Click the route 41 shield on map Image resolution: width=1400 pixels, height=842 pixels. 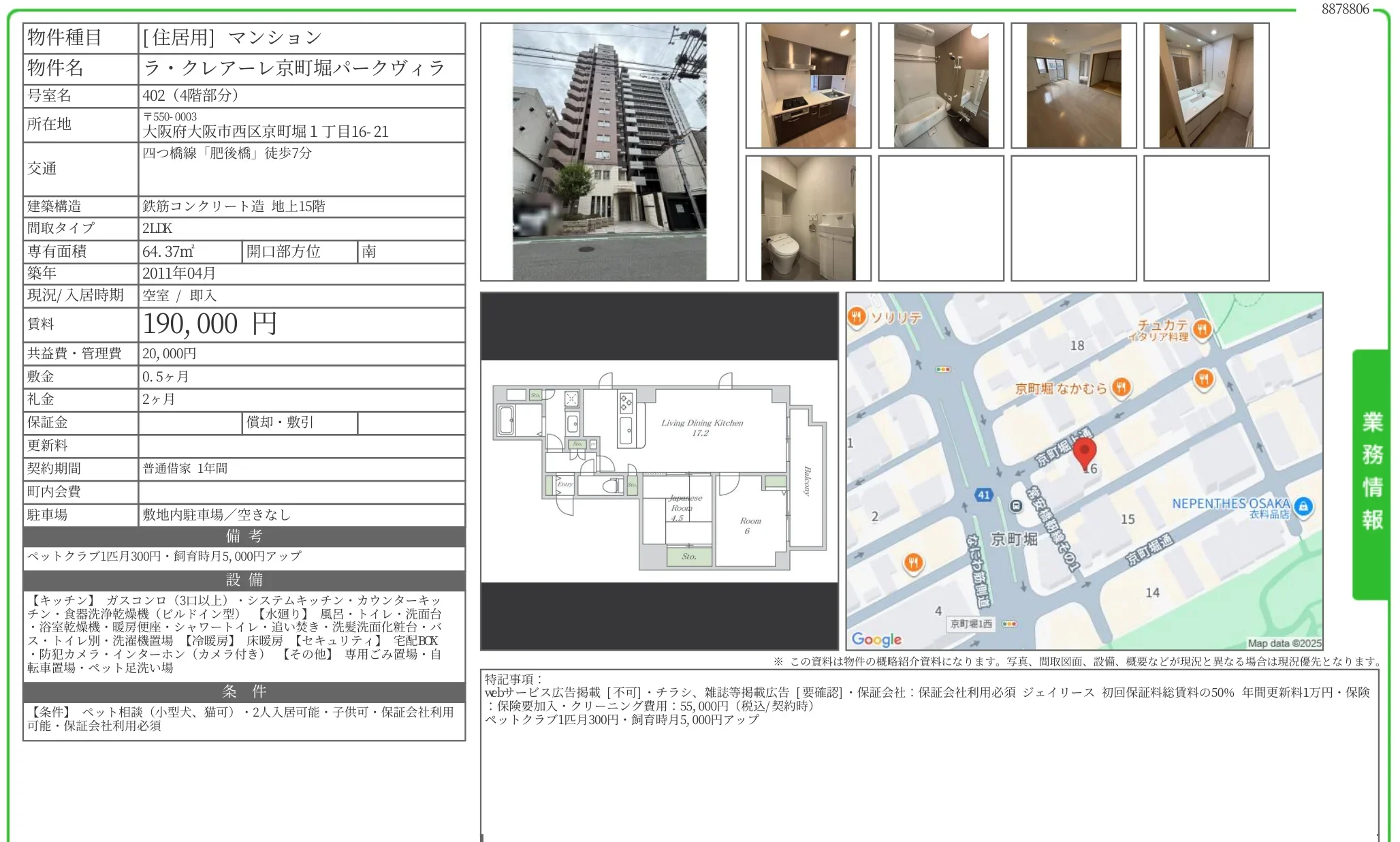[983, 495]
